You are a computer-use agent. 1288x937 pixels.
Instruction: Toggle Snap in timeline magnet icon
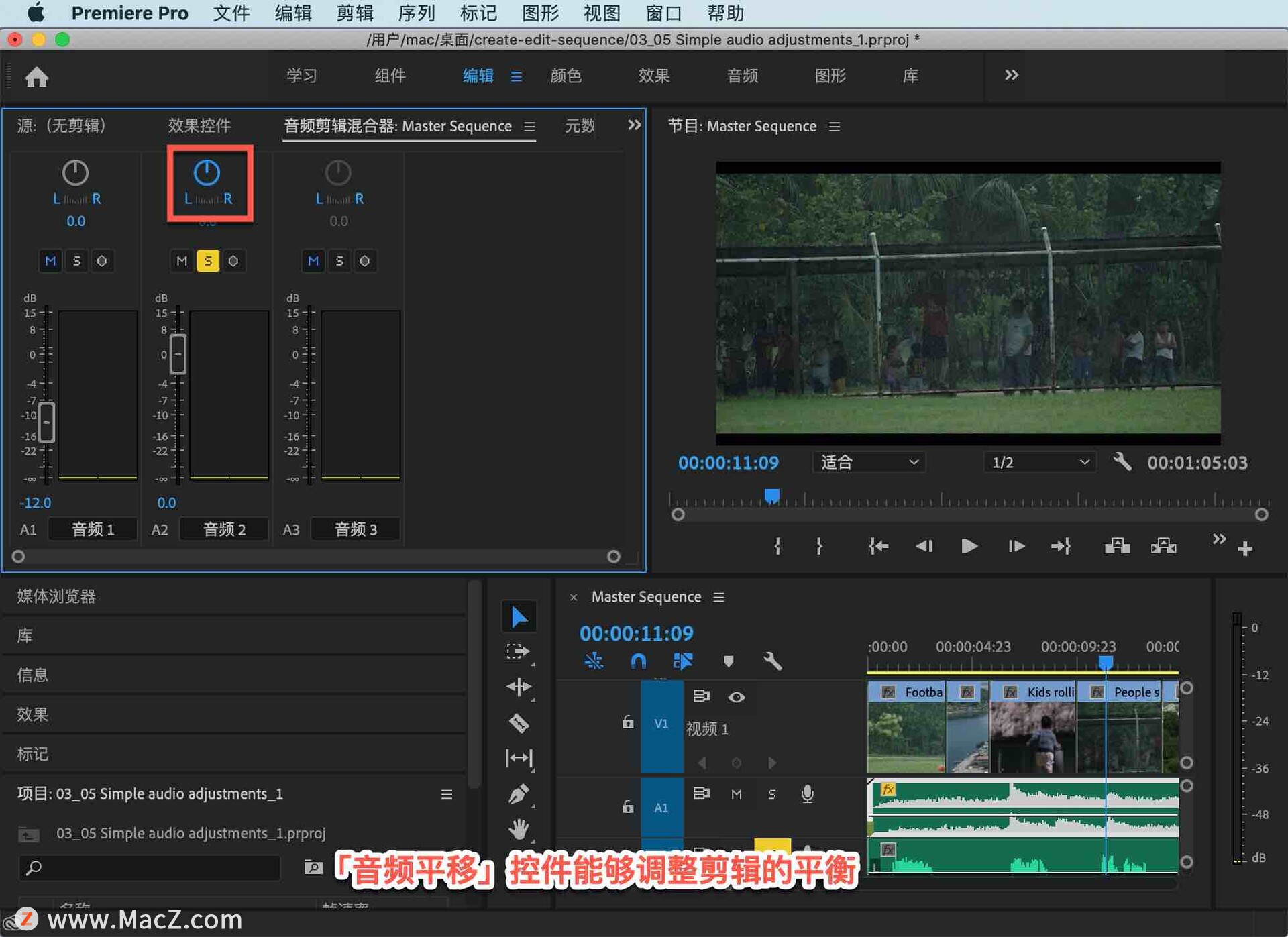(x=638, y=661)
